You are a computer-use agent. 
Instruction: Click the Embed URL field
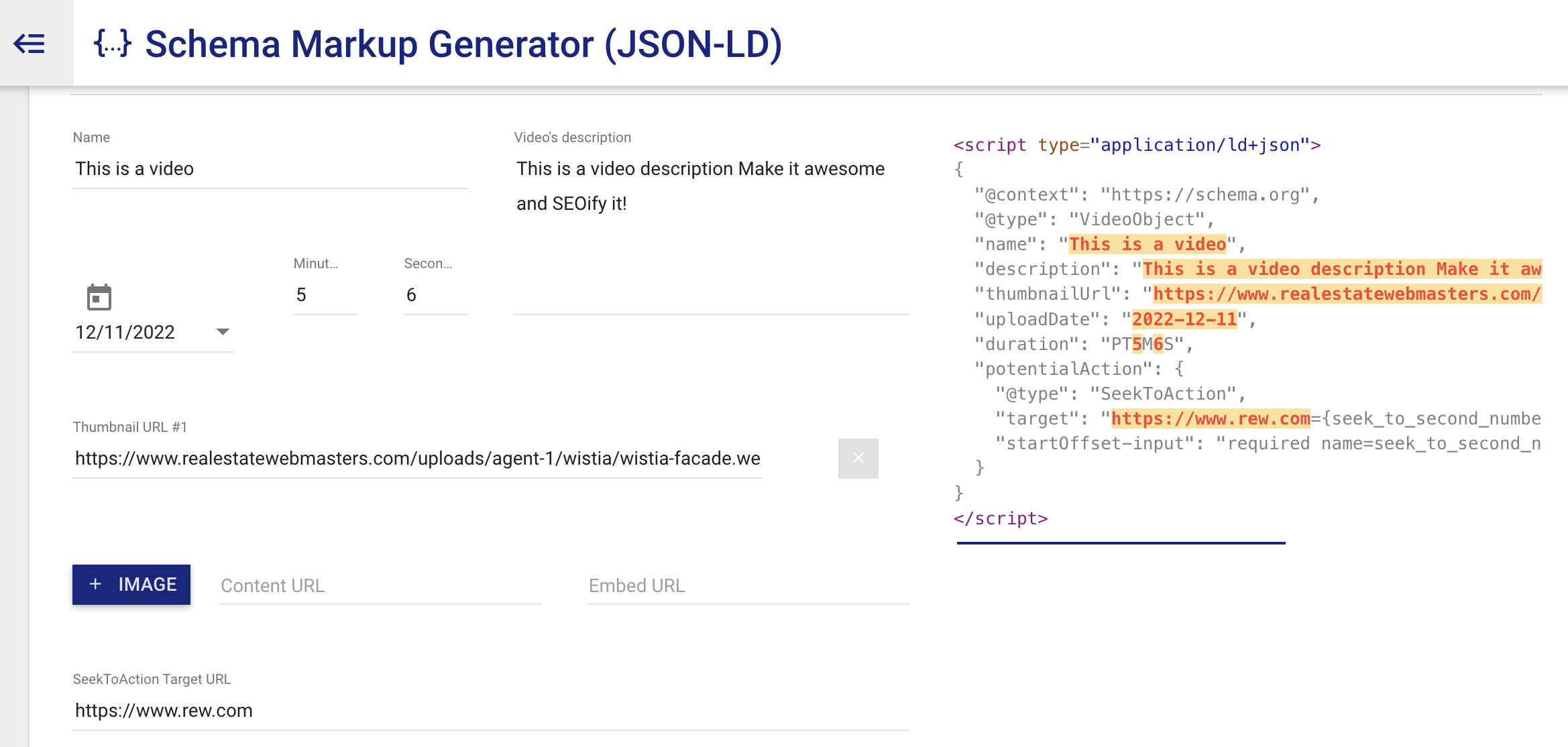pyautogui.click(x=748, y=586)
